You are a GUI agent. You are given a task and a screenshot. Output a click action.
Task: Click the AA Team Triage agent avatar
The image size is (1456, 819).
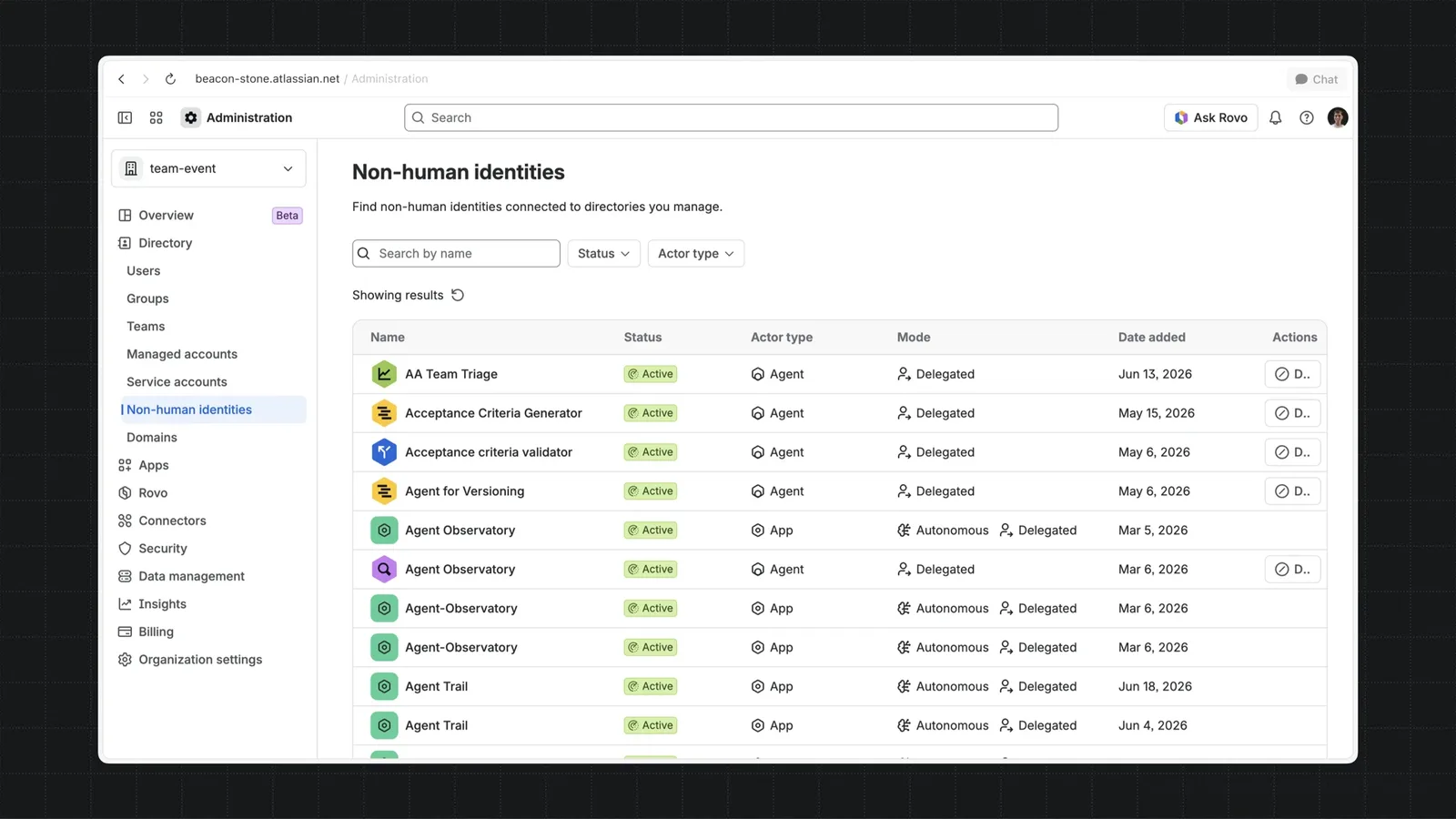point(384,374)
